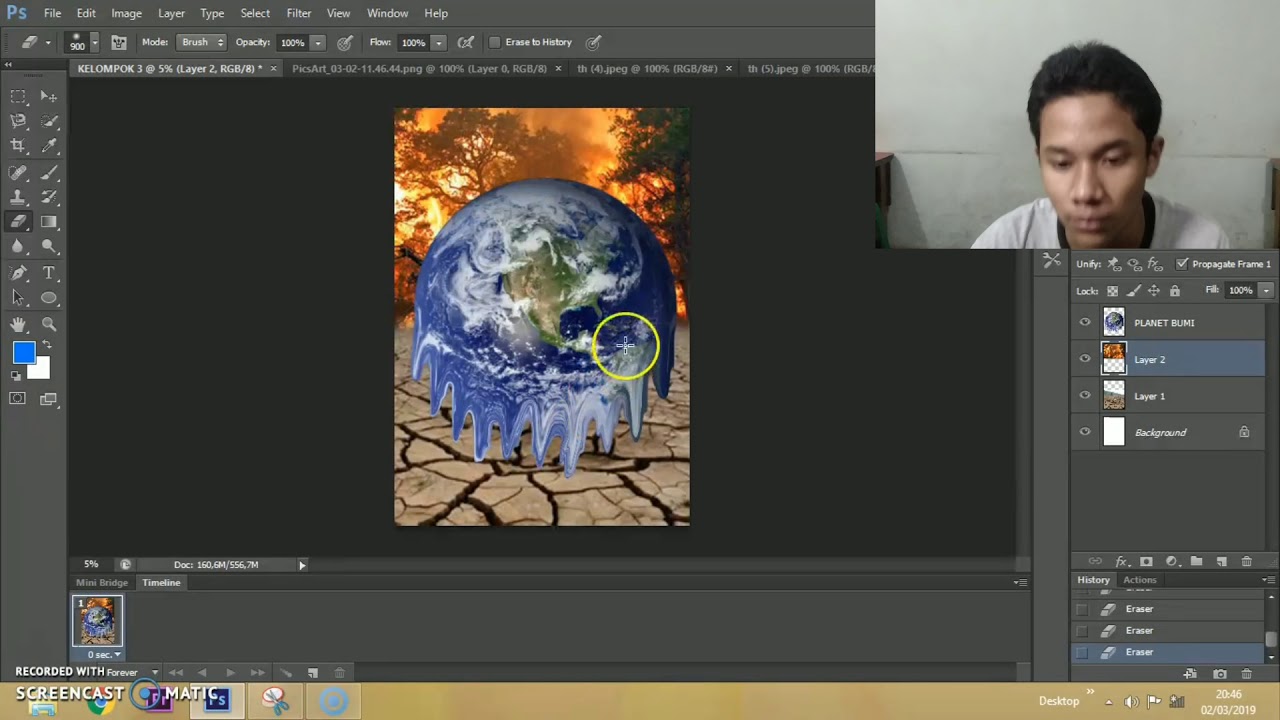
Task: Select the Eraser tool in toolbox
Action: tap(18, 222)
